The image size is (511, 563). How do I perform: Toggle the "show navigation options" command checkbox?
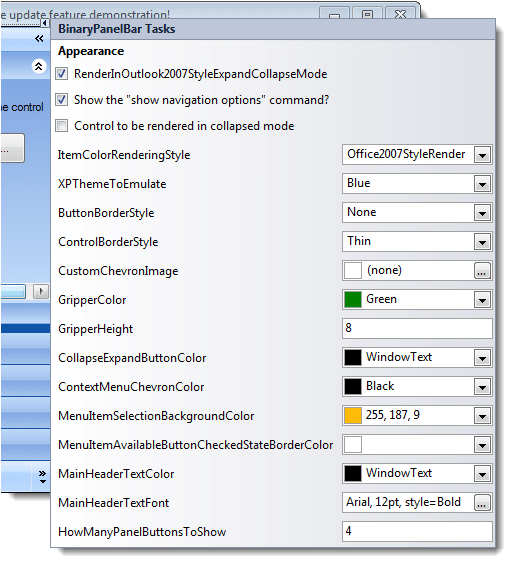point(61,100)
